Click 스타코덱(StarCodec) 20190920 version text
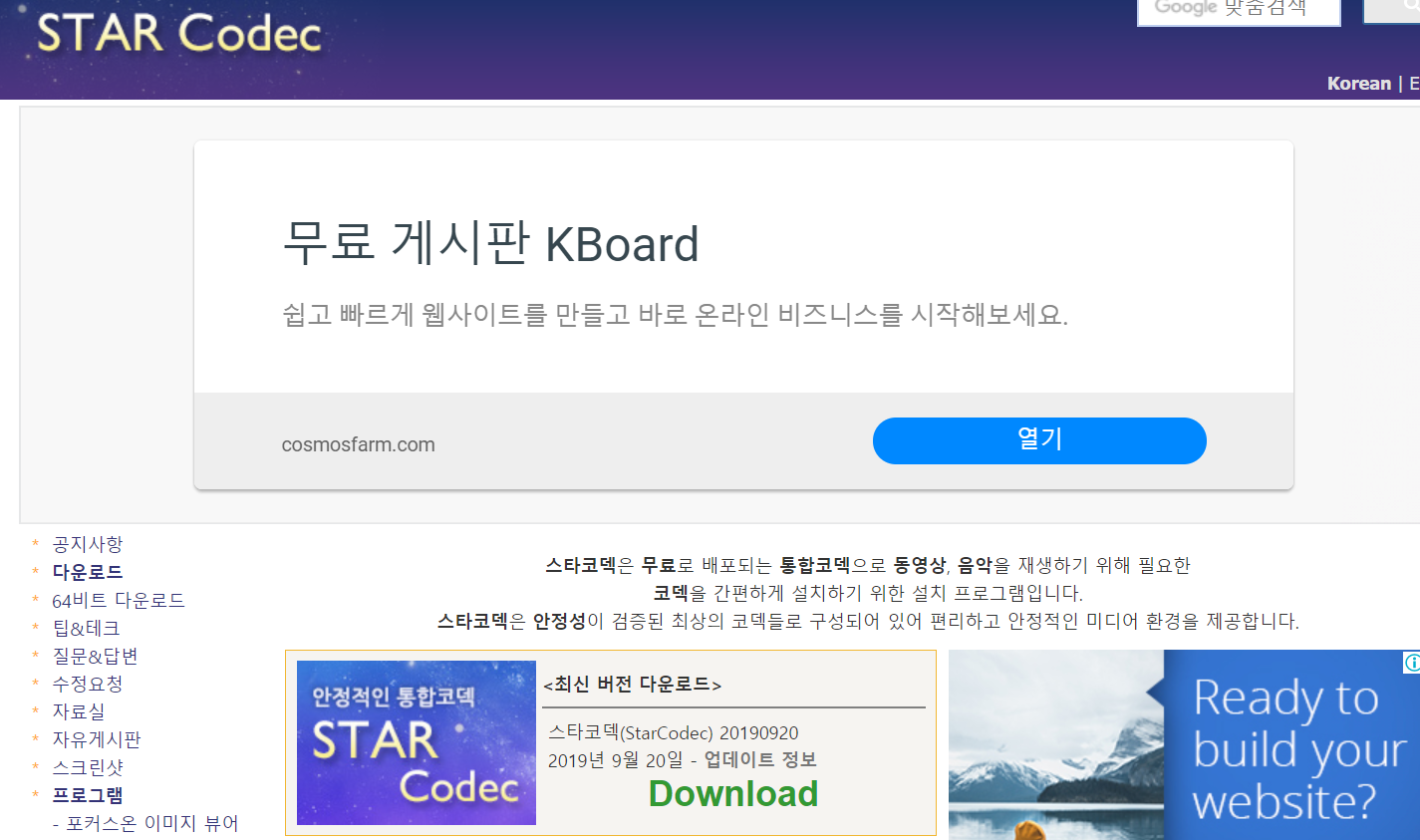This screenshot has width=1420, height=840. [x=674, y=732]
